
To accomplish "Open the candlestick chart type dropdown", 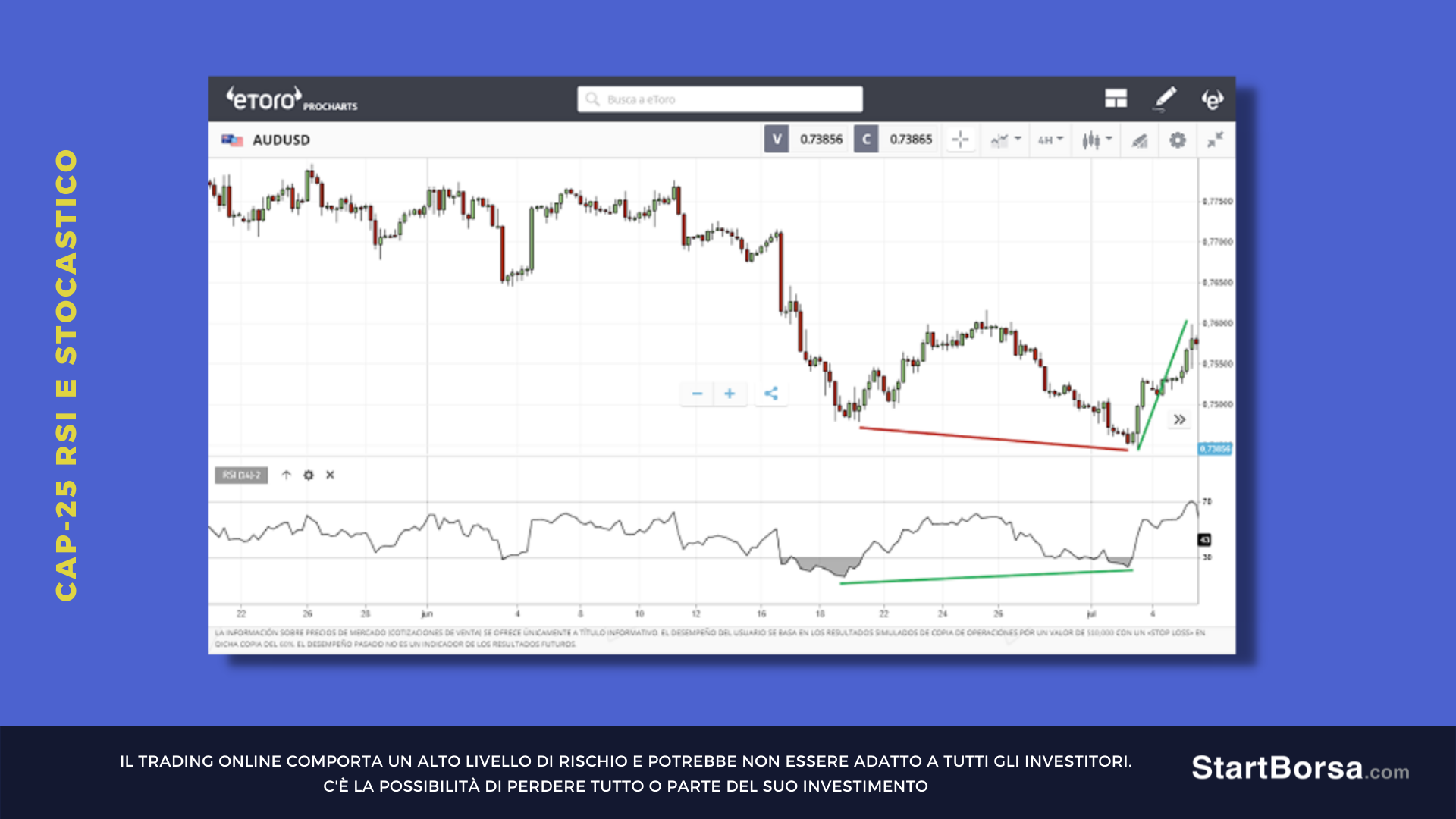I will (x=1097, y=140).
